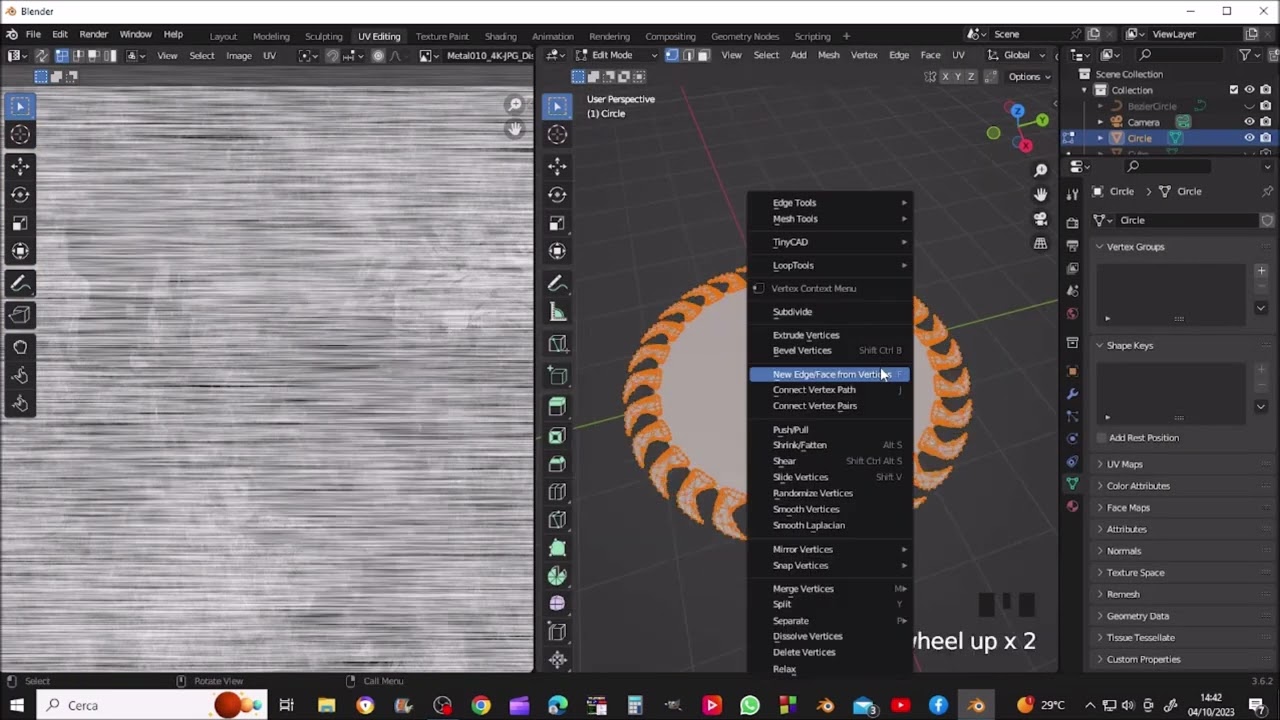Screen dimensions: 1280x720
Task: Open the Global transform orientation dropdown
Action: pyautogui.click(x=1016, y=55)
